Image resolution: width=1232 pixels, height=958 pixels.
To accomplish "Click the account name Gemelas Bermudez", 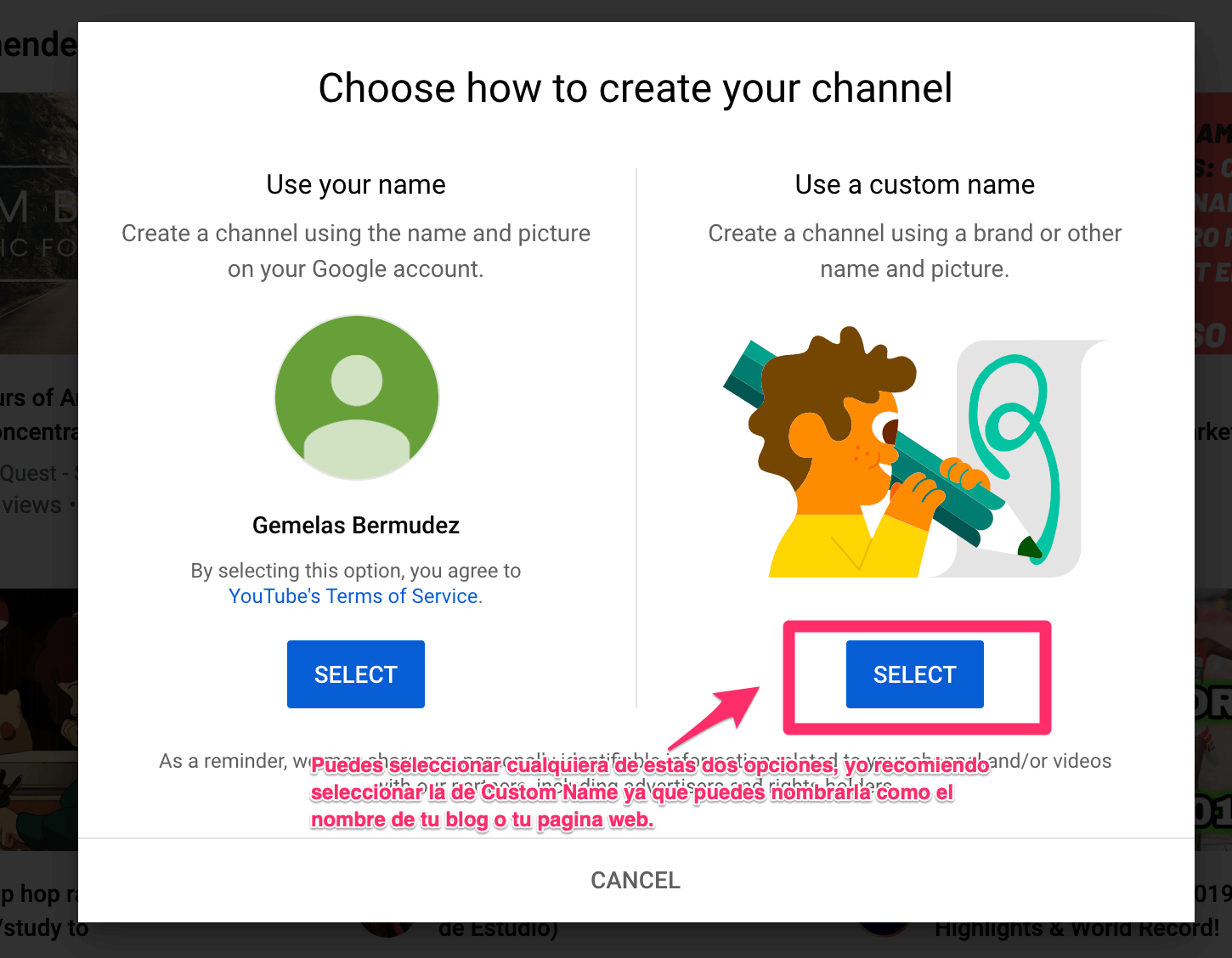I will [x=356, y=525].
